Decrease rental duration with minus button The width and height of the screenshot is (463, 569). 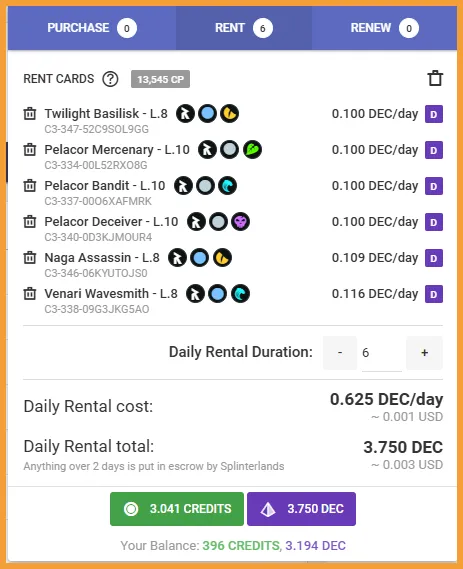[340, 353]
